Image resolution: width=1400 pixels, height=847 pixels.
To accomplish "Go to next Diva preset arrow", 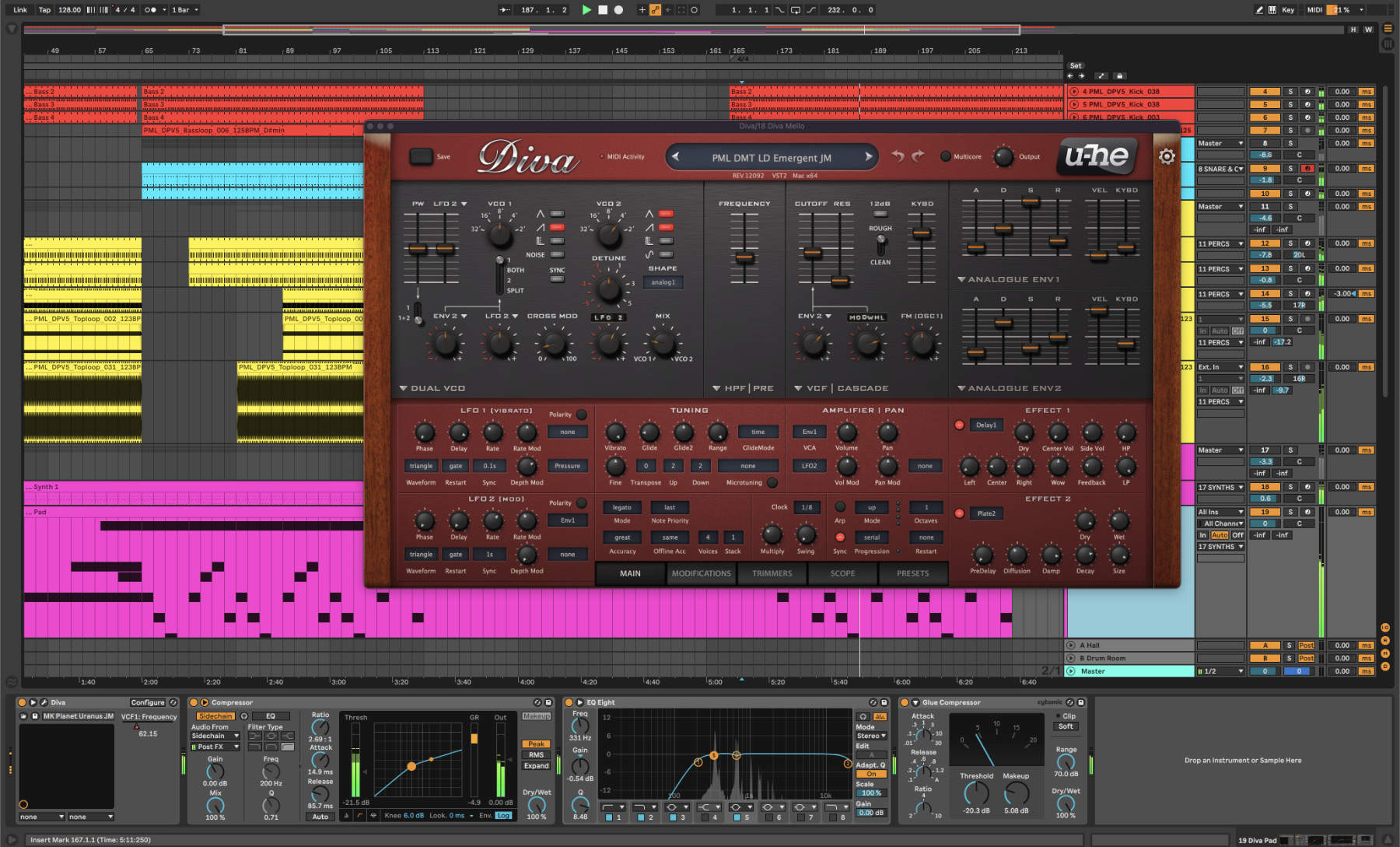I will coord(869,157).
